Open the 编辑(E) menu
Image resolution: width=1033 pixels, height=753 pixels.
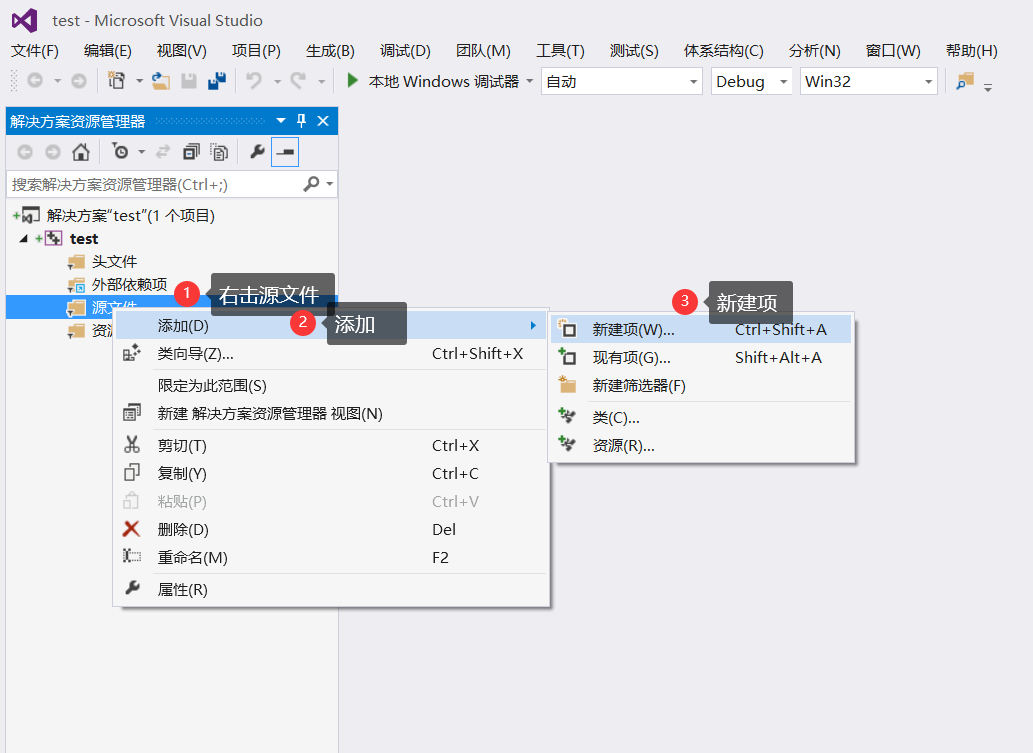tap(108, 51)
